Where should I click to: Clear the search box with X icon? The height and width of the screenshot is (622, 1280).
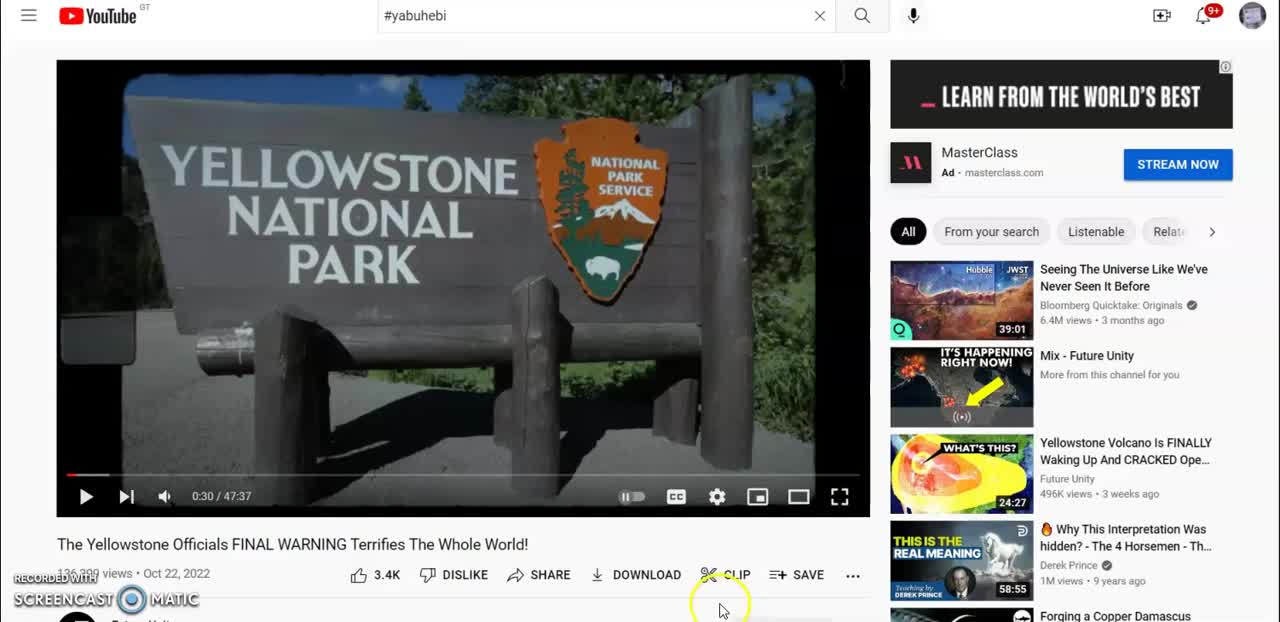[820, 16]
